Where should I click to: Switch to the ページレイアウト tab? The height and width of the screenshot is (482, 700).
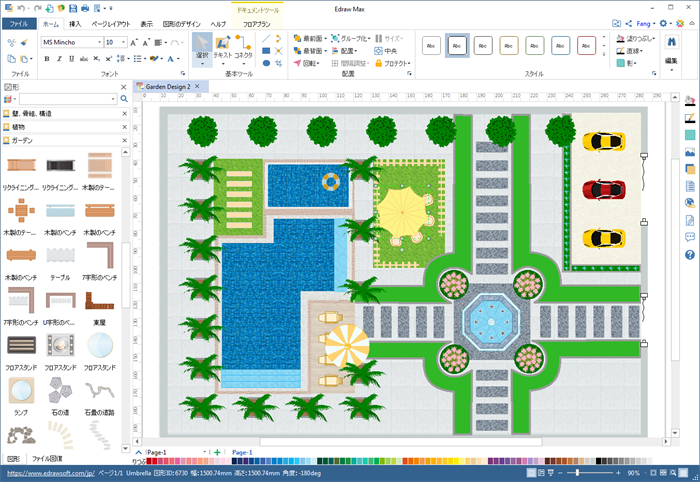[111, 23]
